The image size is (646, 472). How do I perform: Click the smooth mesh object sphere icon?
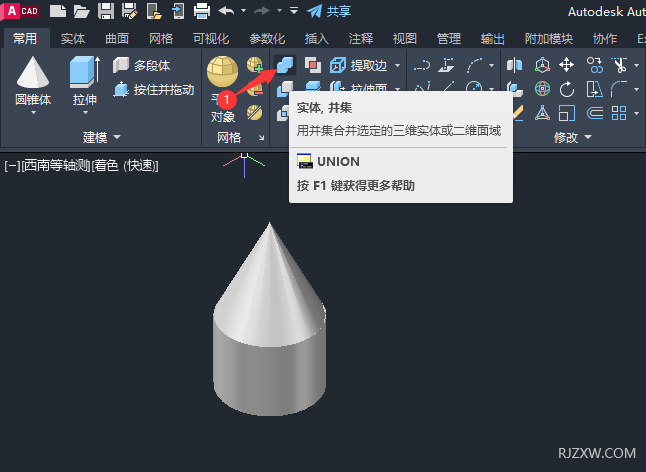(222, 71)
